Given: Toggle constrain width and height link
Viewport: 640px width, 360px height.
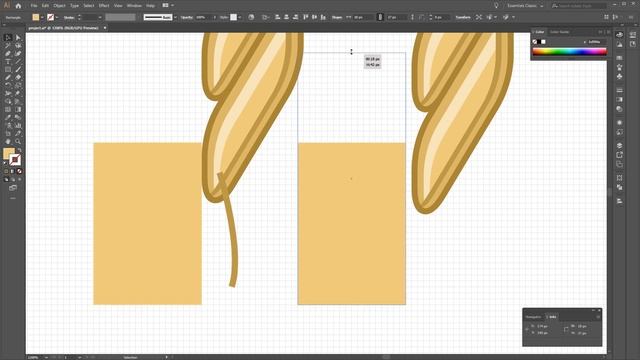Looking at the screenshot, I should point(380,17).
